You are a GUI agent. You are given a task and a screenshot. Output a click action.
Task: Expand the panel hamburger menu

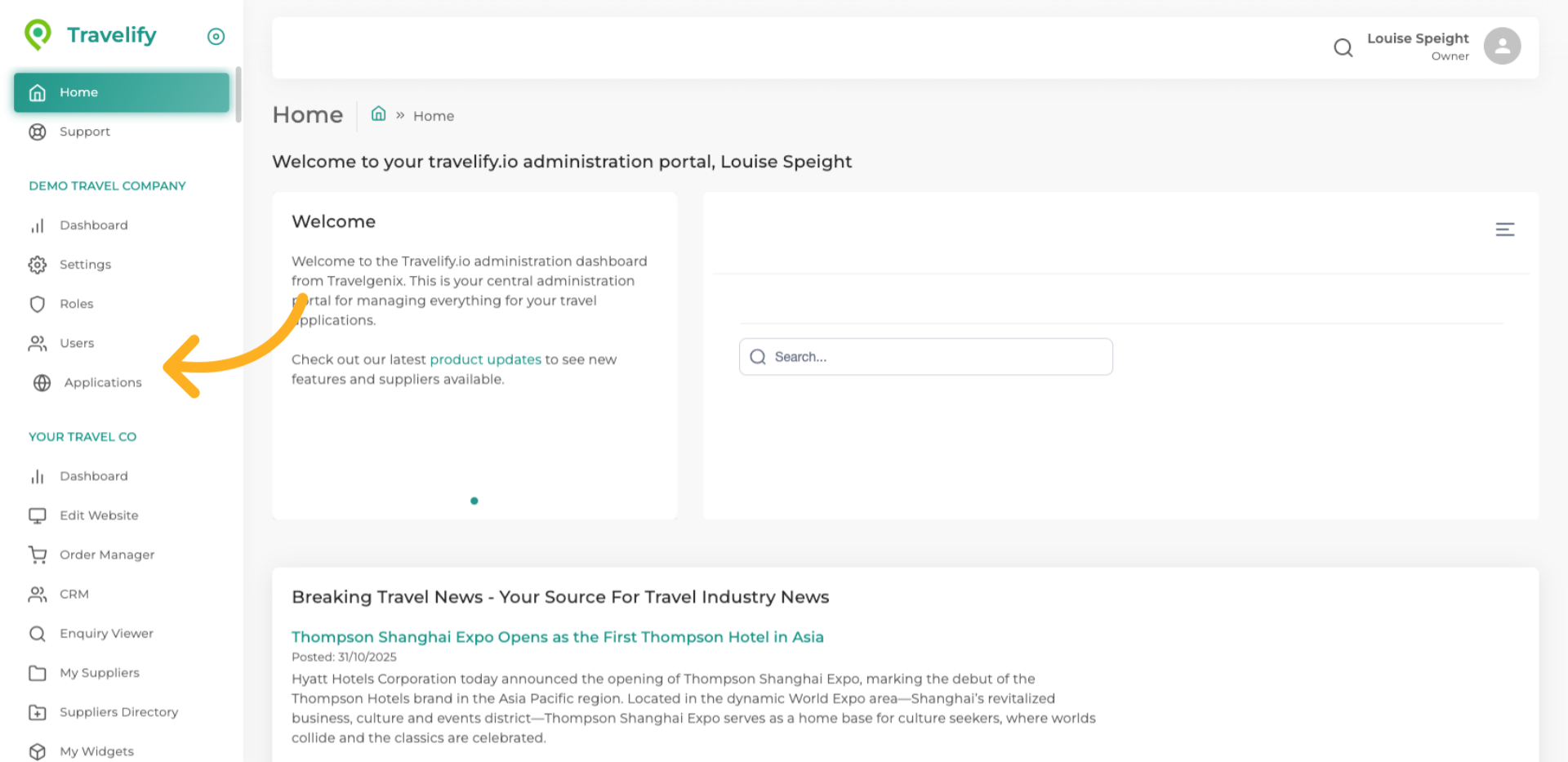tap(1504, 229)
